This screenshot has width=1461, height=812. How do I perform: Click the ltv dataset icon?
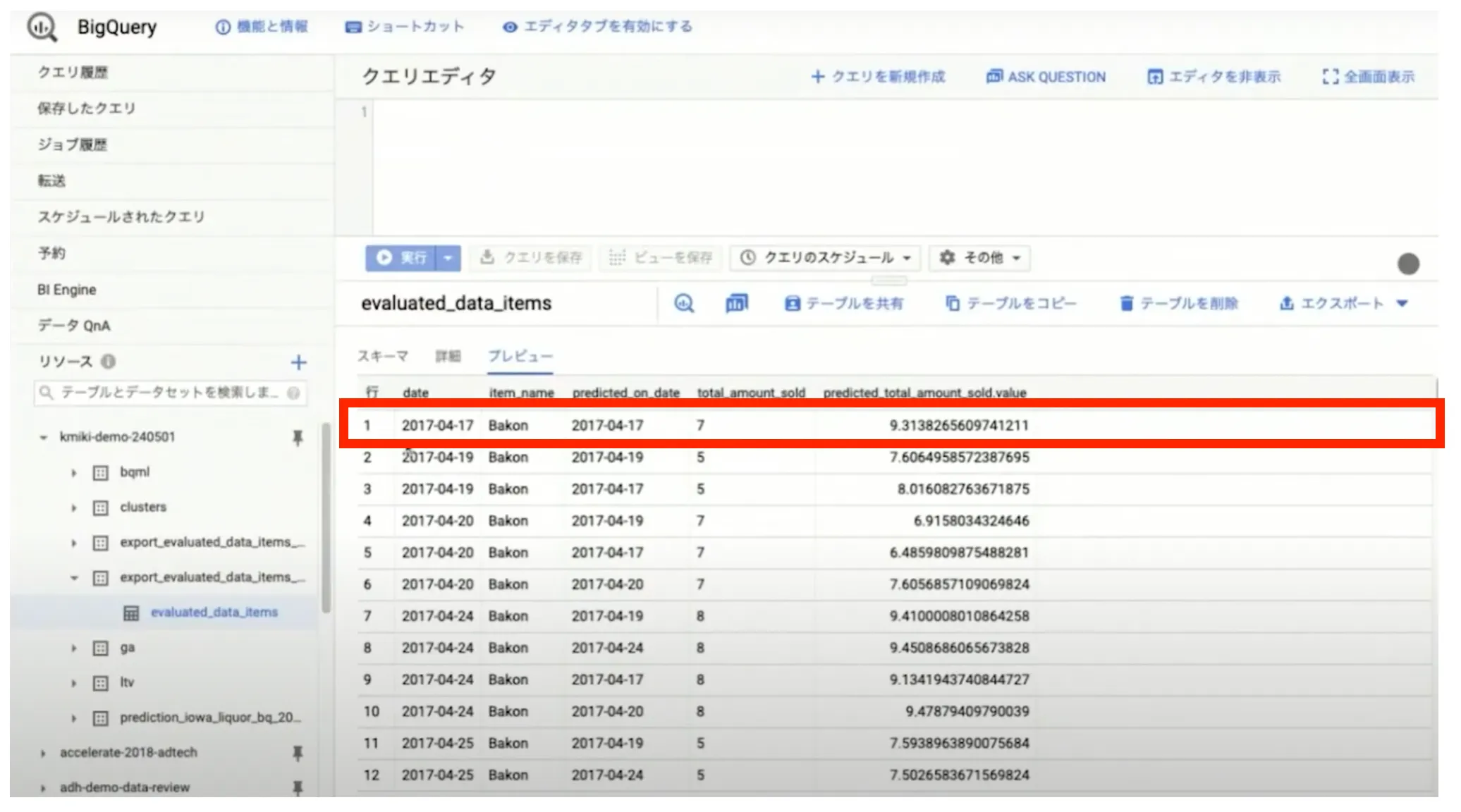click(x=101, y=683)
